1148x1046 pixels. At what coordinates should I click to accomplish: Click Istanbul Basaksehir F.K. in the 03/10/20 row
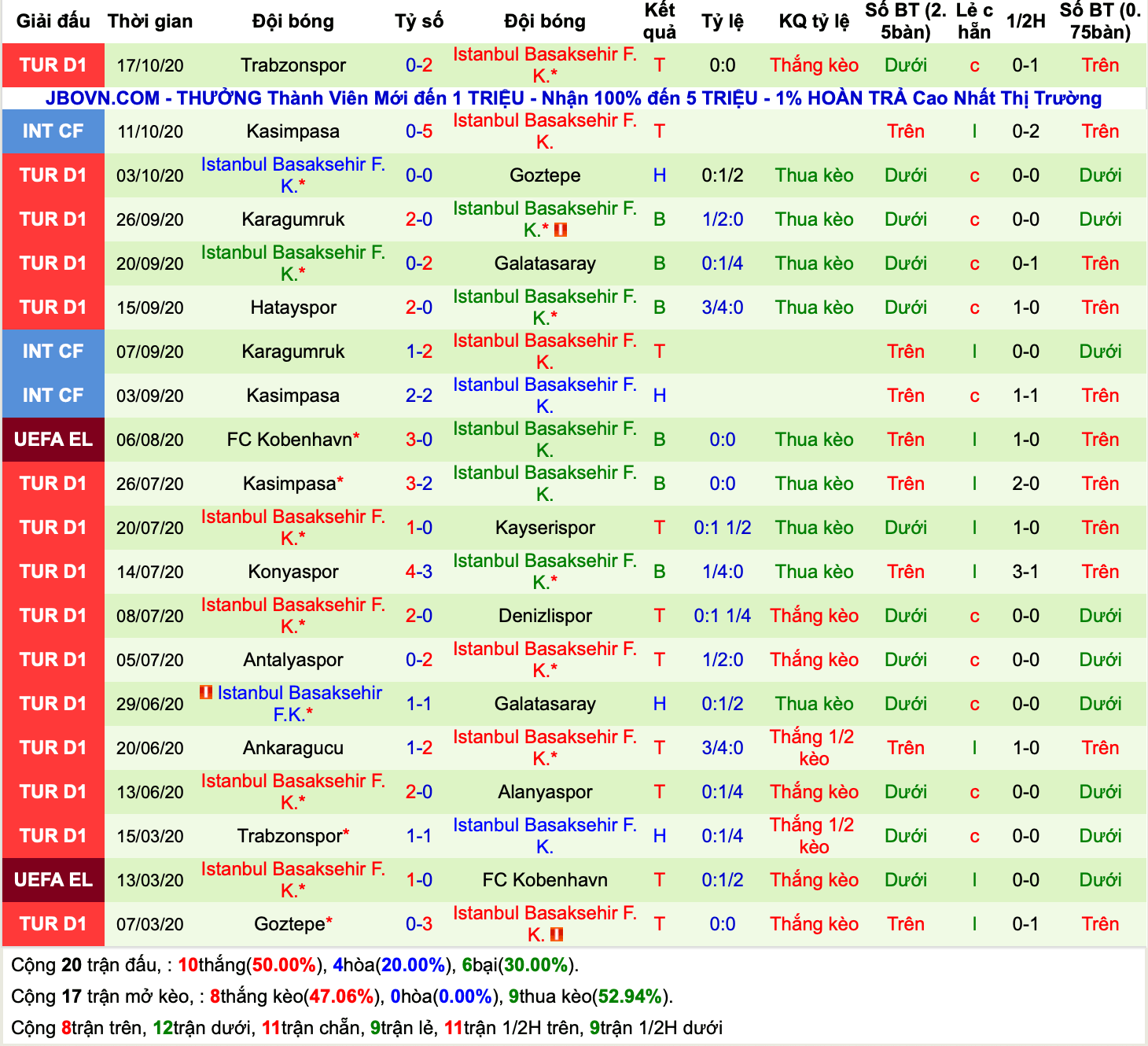click(293, 175)
